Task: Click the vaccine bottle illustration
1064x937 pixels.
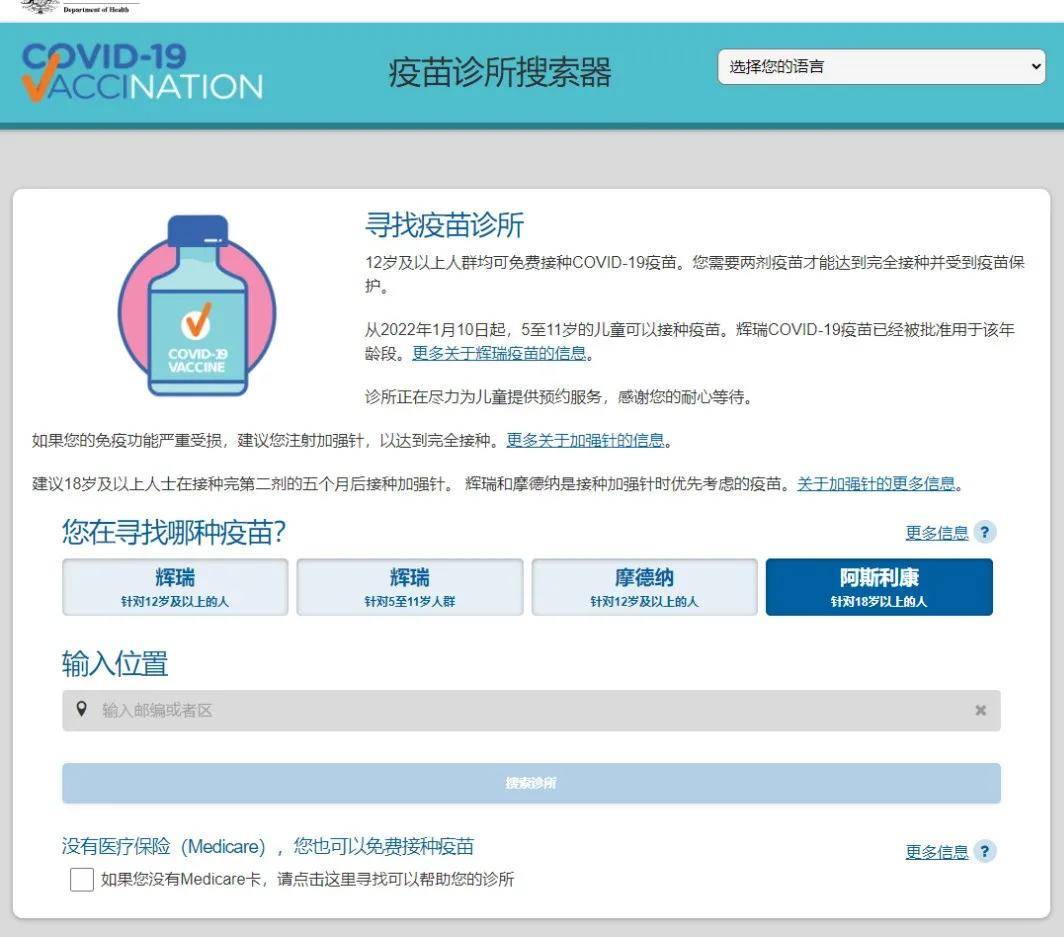Action: point(197,305)
